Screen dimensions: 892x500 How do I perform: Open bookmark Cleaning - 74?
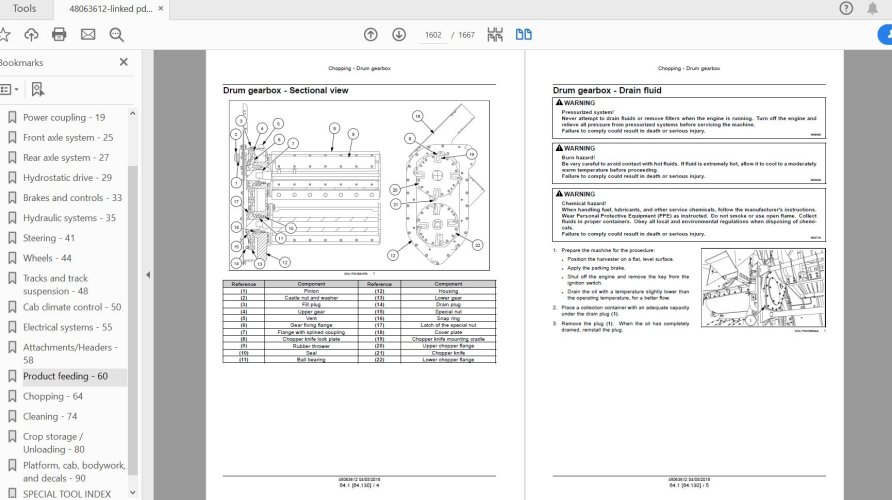49,416
